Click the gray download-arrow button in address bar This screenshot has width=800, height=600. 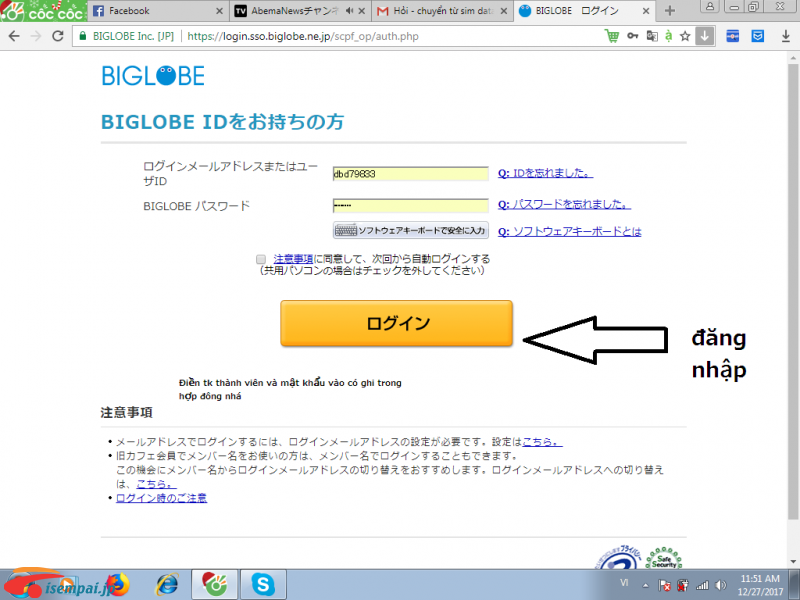click(705, 36)
